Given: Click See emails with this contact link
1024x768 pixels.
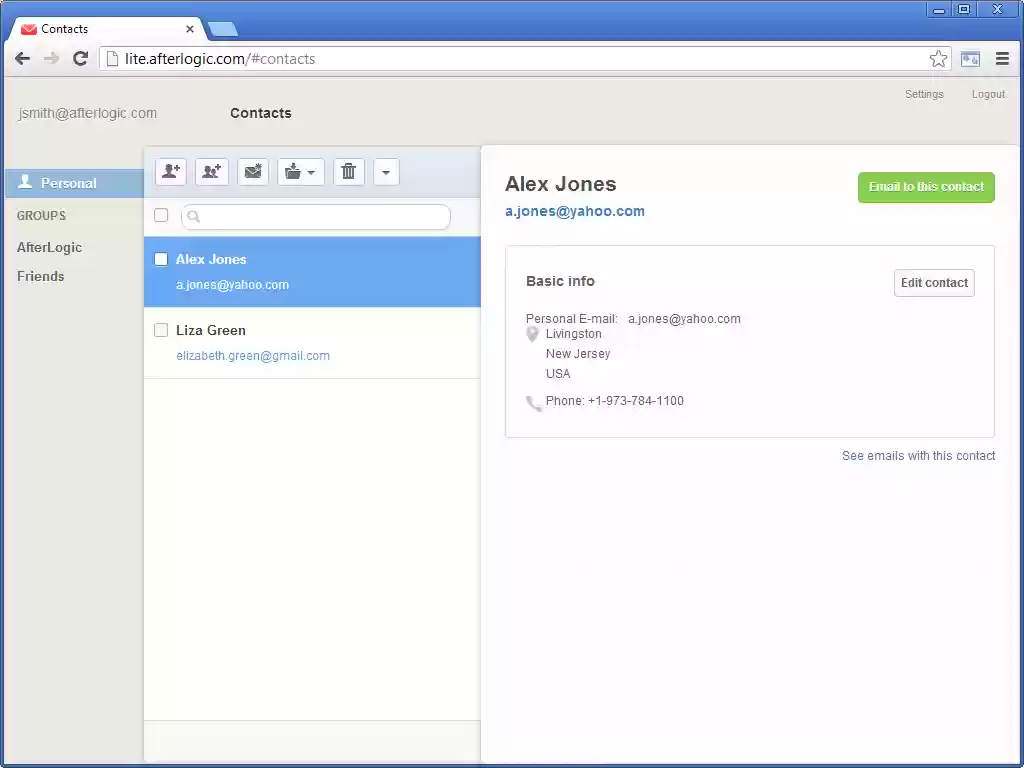Looking at the screenshot, I should [x=918, y=455].
